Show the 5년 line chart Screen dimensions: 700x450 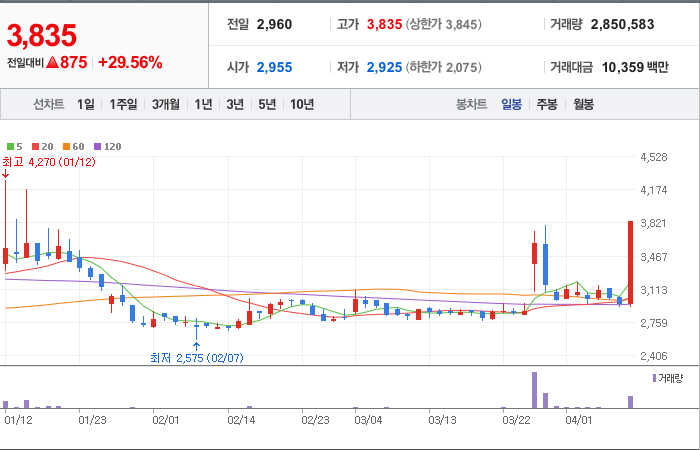[x=267, y=104]
